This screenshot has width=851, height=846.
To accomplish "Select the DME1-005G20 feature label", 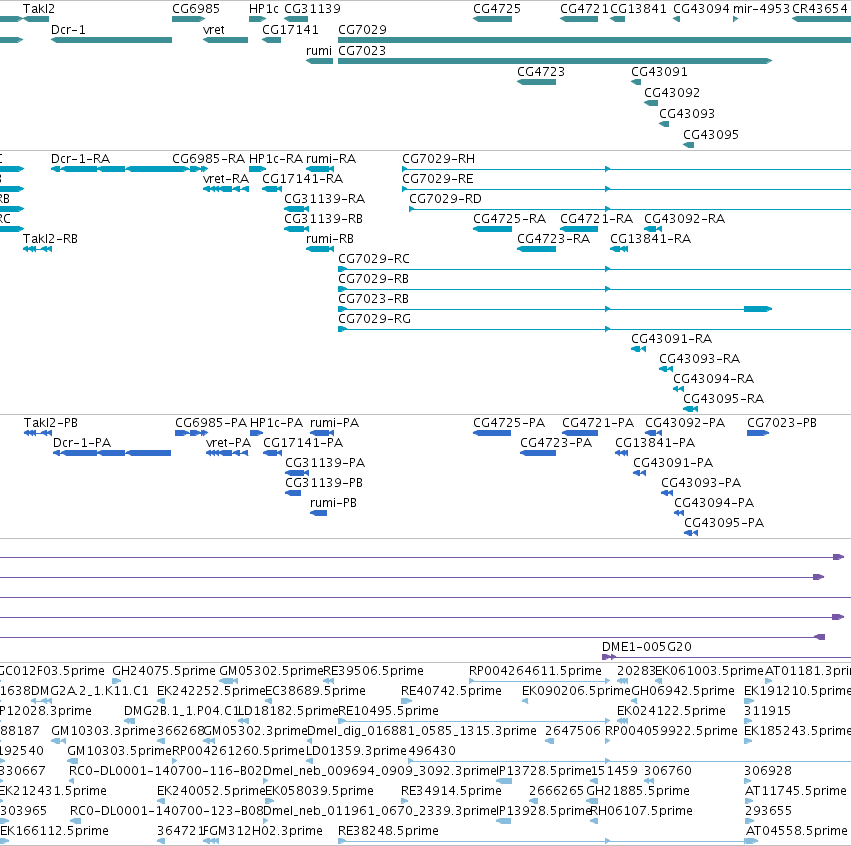I will click(646, 647).
